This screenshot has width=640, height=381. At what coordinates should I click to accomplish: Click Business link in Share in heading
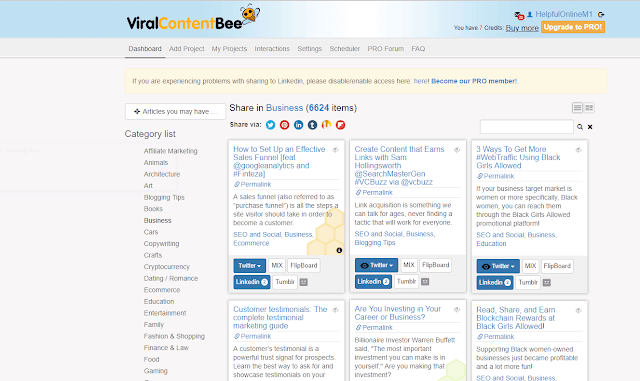pyautogui.click(x=284, y=108)
